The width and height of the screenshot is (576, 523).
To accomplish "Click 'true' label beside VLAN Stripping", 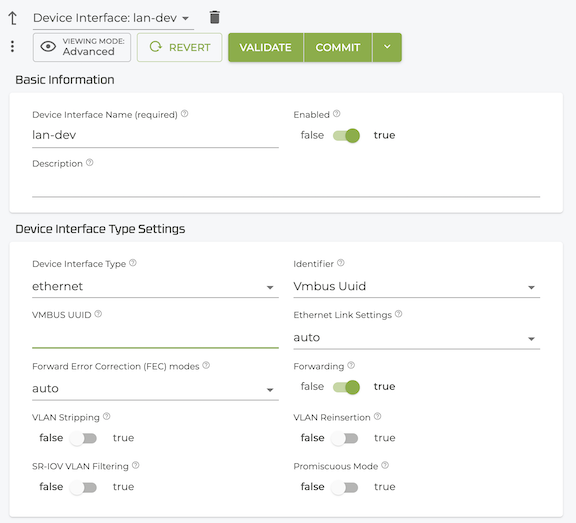I will (x=123, y=438).
